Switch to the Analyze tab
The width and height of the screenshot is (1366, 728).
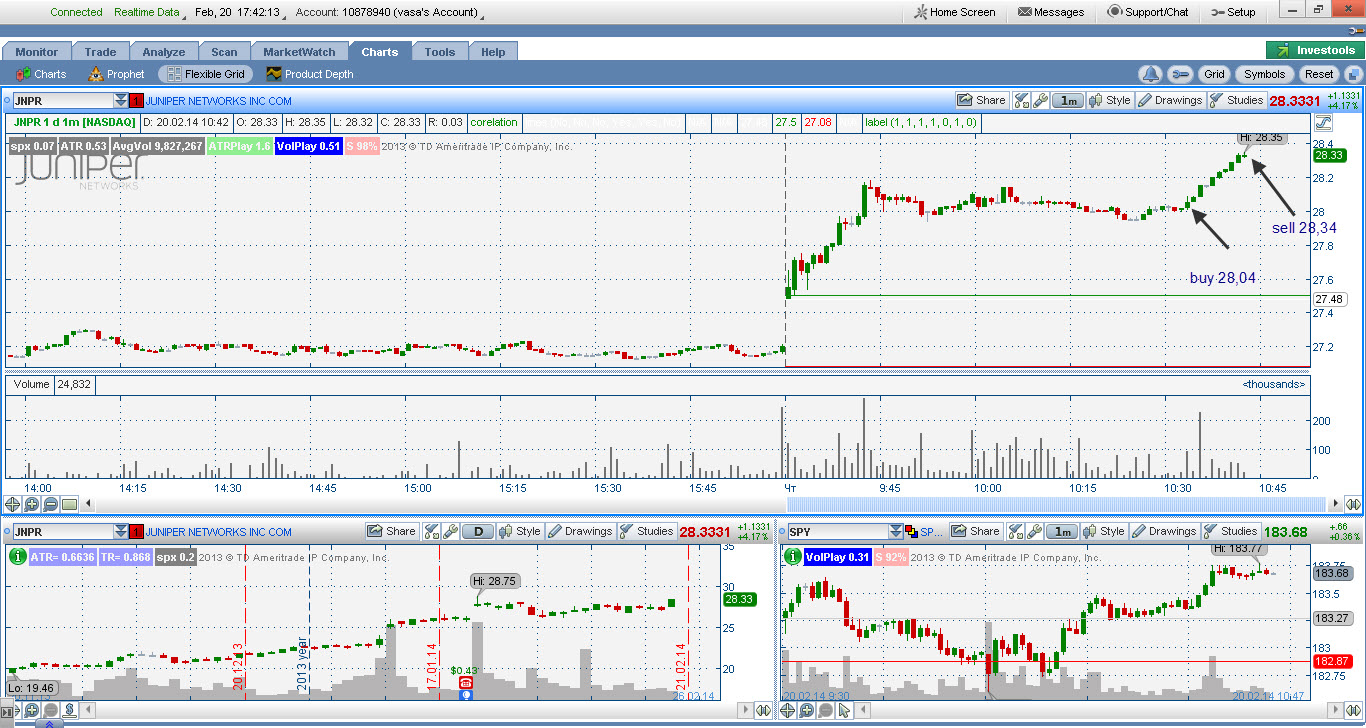(x=164, y=52)
